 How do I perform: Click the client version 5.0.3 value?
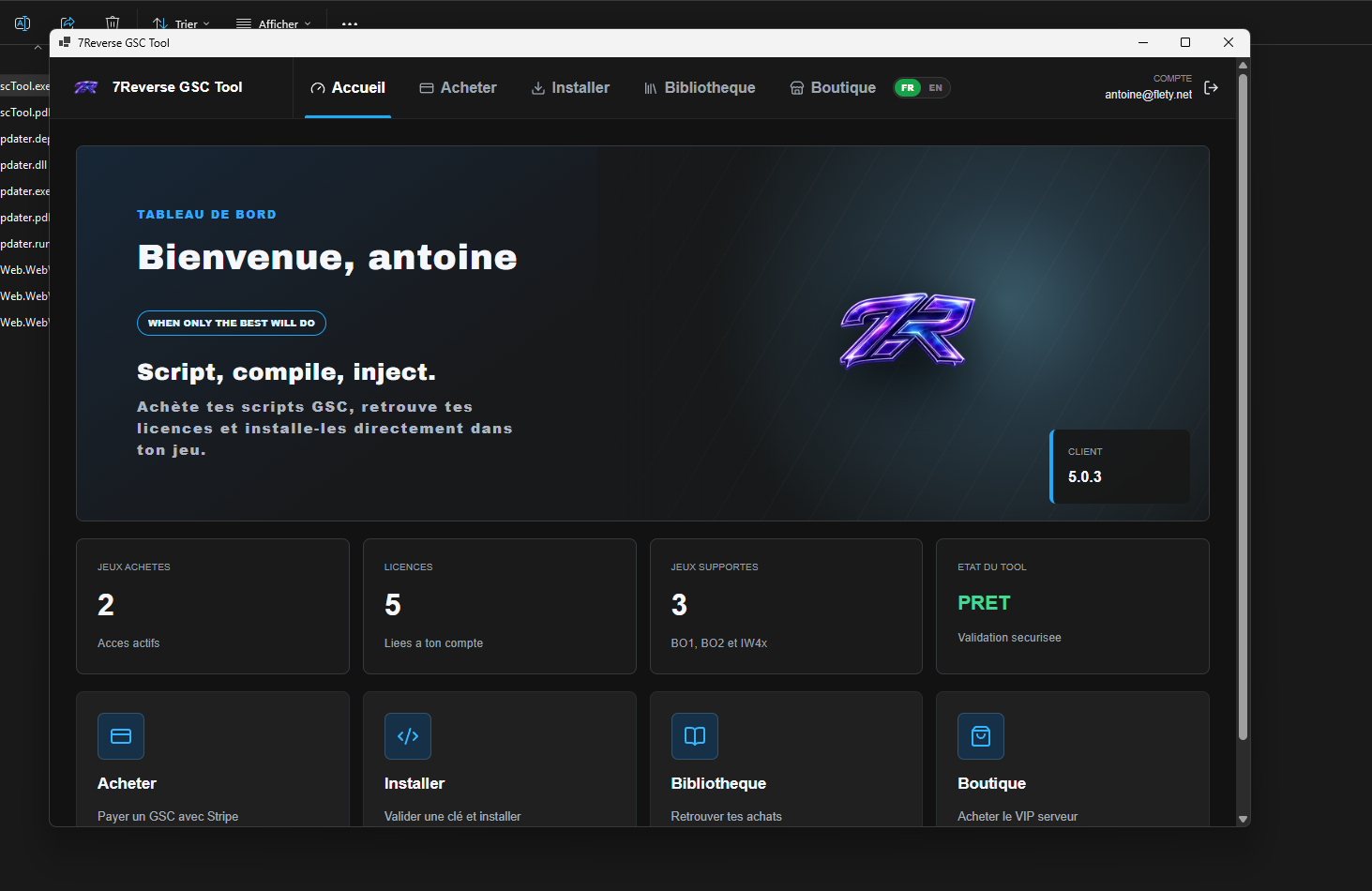pos(1085,476)
